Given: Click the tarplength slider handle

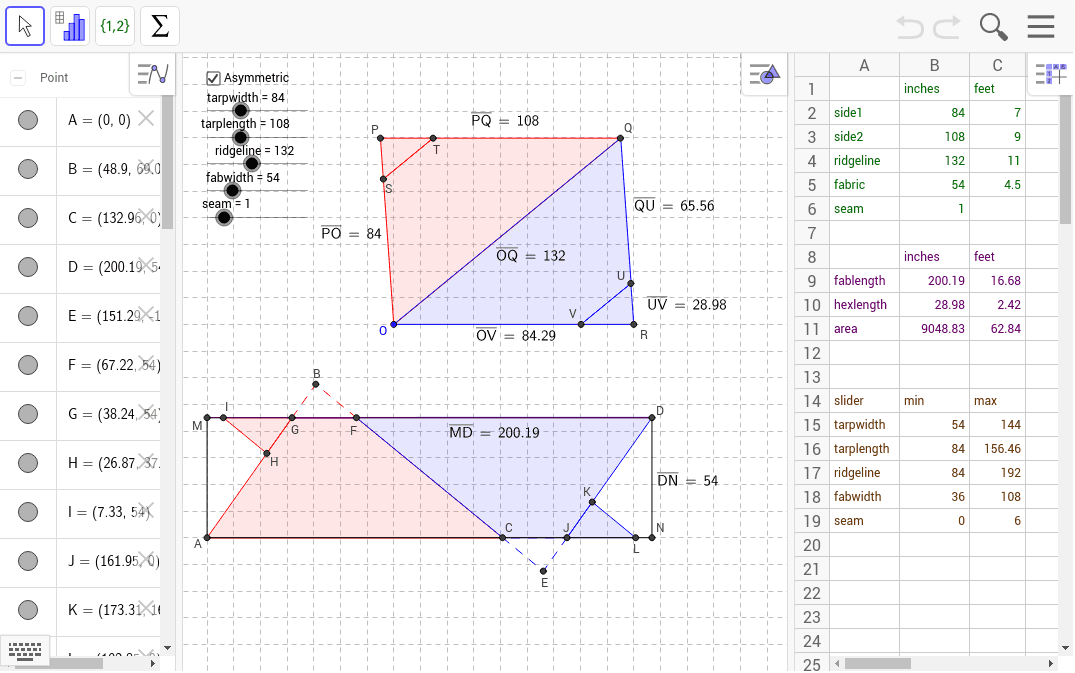Looking at the screenshot, I should (x=240, y=137).
